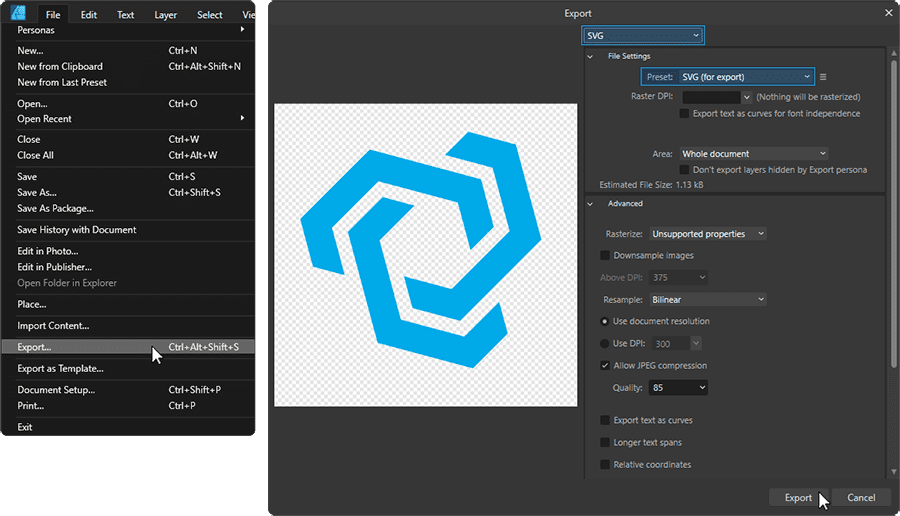900x516 pixels.
Task: Open the preset options hamburger menu
Action: point(823,77)
